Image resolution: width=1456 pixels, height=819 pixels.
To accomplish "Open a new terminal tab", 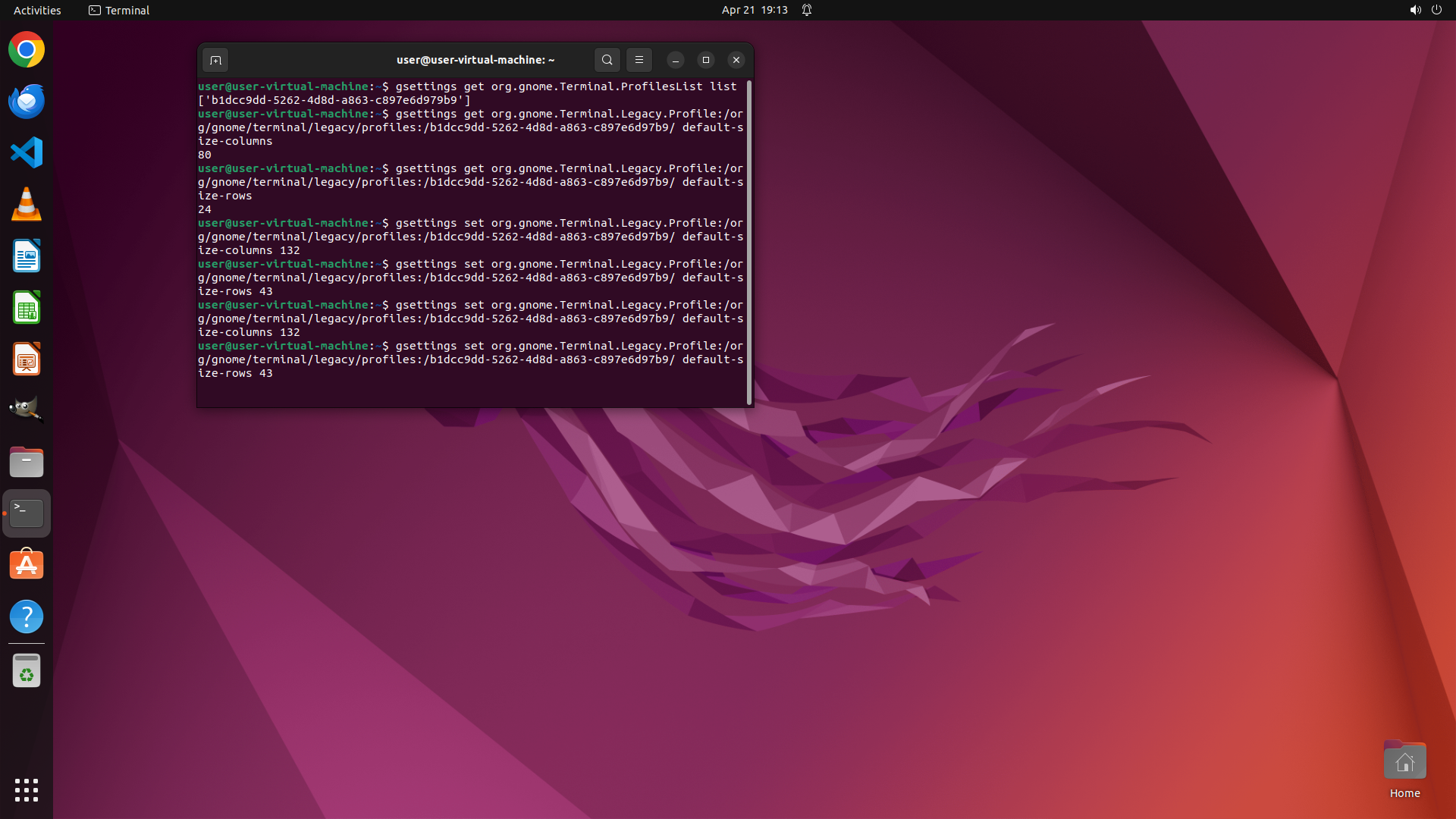I will (215, 60).
